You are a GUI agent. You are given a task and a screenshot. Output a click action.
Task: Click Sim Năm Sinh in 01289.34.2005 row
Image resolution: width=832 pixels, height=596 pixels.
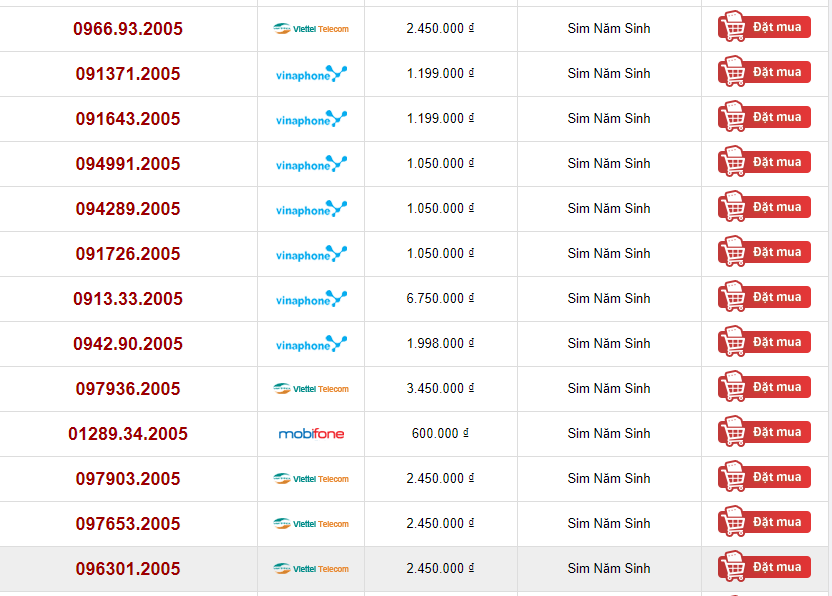coord(609,433)
